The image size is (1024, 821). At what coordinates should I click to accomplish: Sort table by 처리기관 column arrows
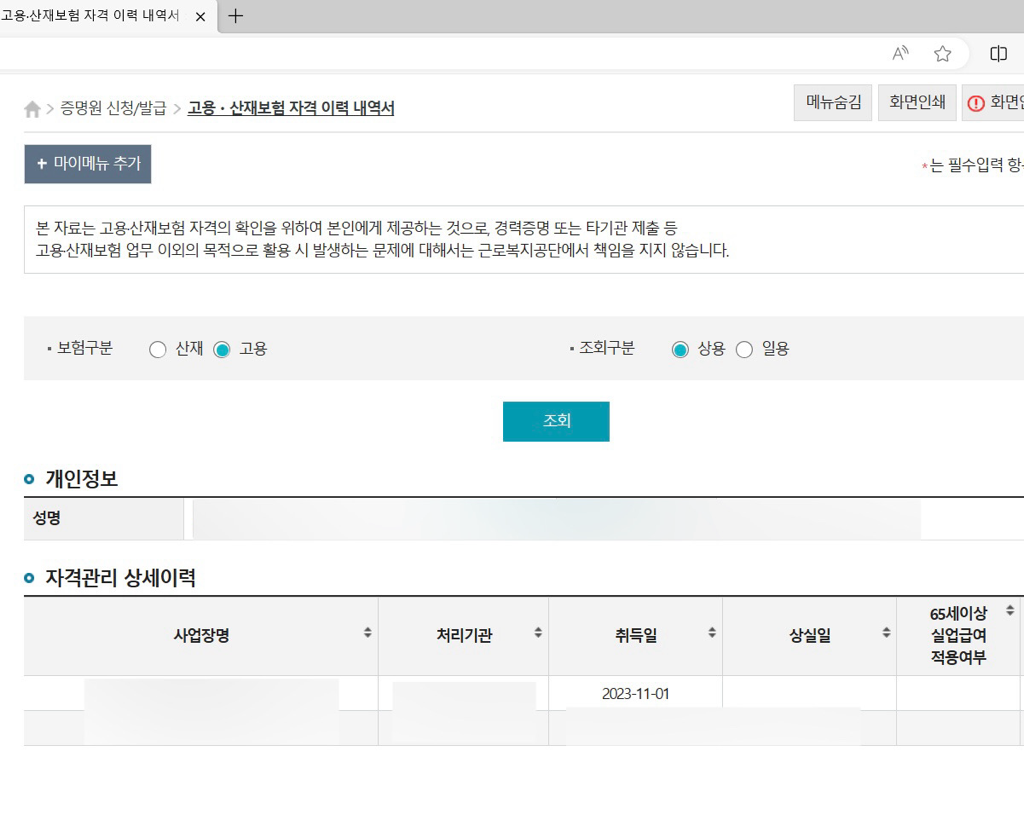[x=538, y=633]
